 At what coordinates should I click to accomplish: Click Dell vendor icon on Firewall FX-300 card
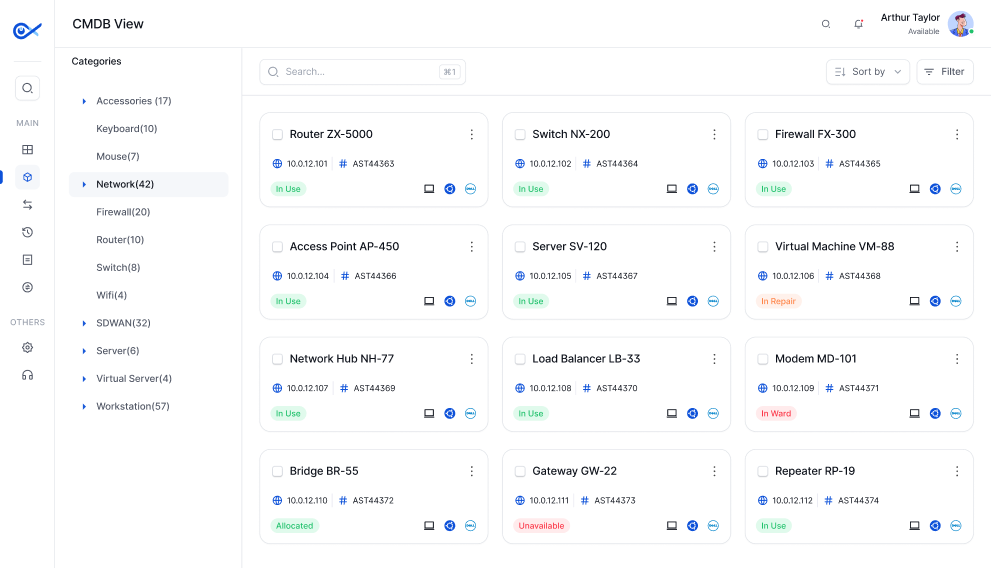pyautogui.click(x=956, y=189)
